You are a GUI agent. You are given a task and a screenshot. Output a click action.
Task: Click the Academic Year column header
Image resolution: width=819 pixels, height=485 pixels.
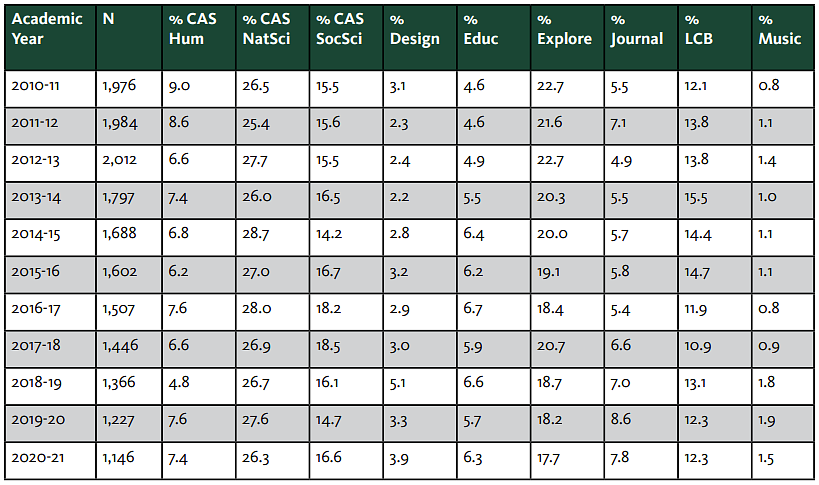click(48, 38)
